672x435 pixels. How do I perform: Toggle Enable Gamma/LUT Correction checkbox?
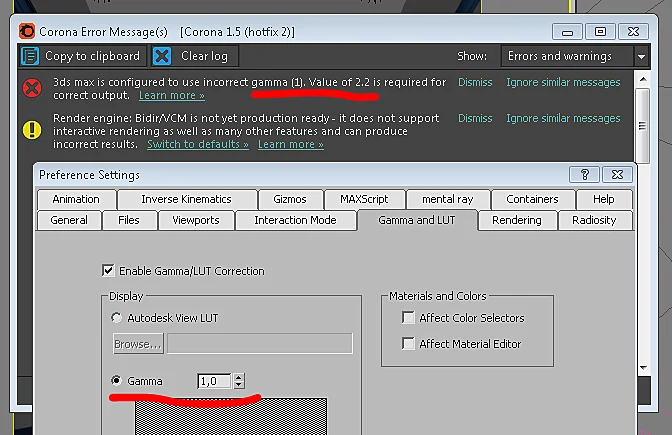click(x=108, y=271)
